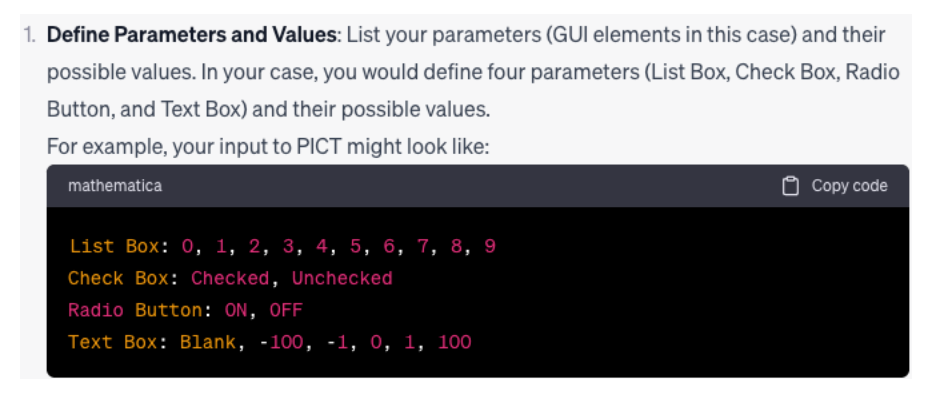
Task: Click the last 100 value in Text Box line
Action: (x=455, y=342)
